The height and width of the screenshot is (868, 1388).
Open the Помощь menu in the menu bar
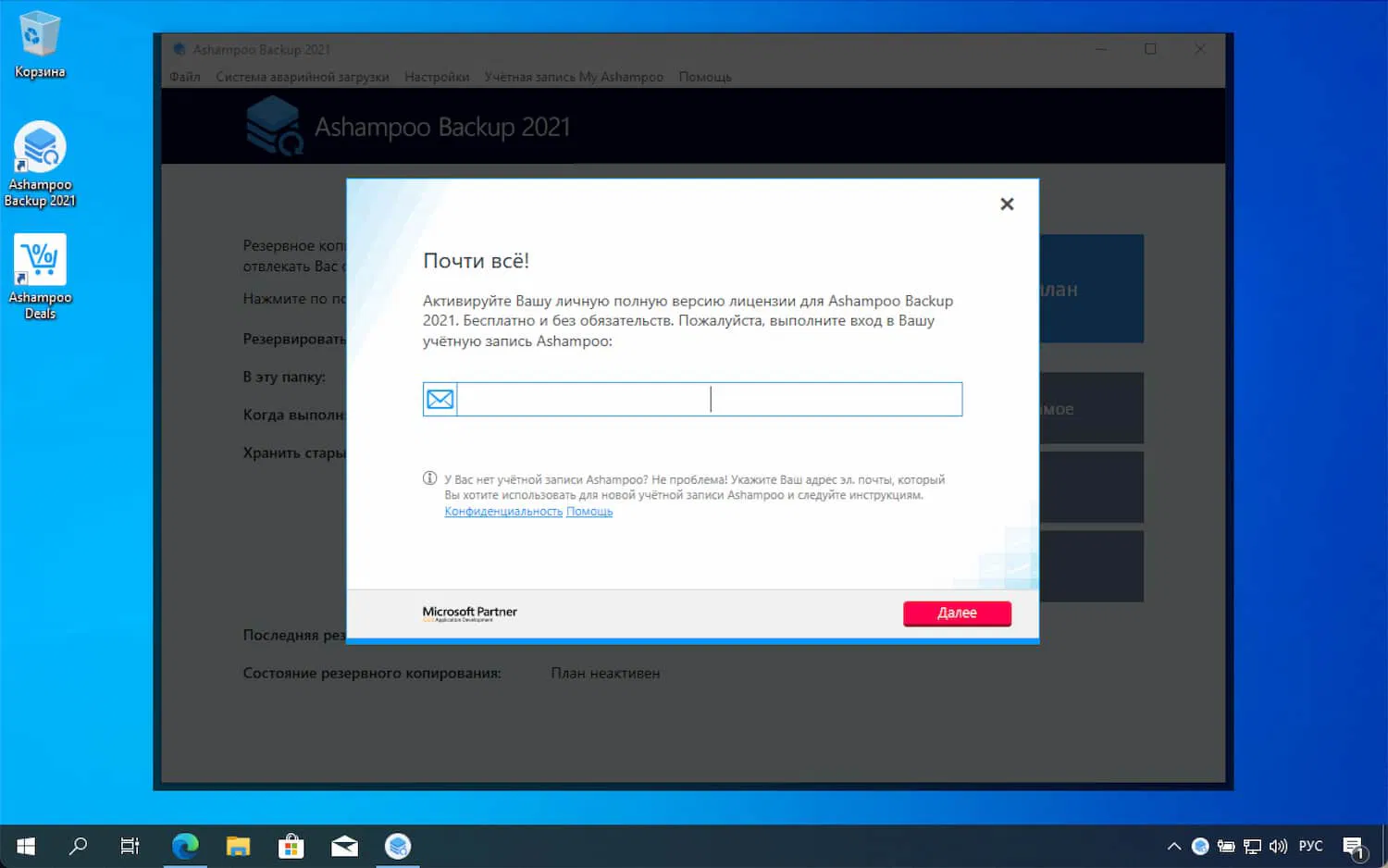pos(705,77)
